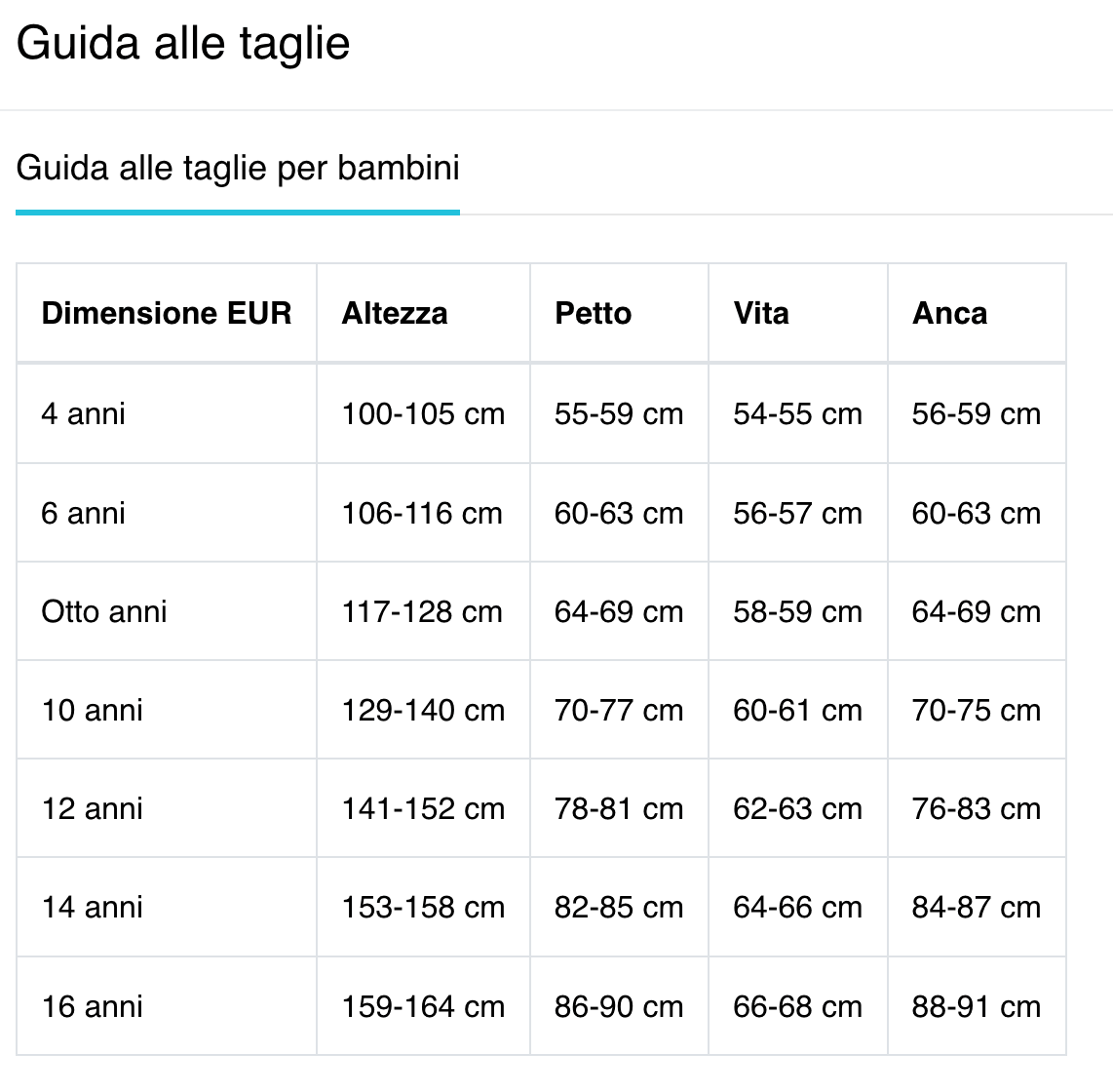Click the Petto column header

593,313
